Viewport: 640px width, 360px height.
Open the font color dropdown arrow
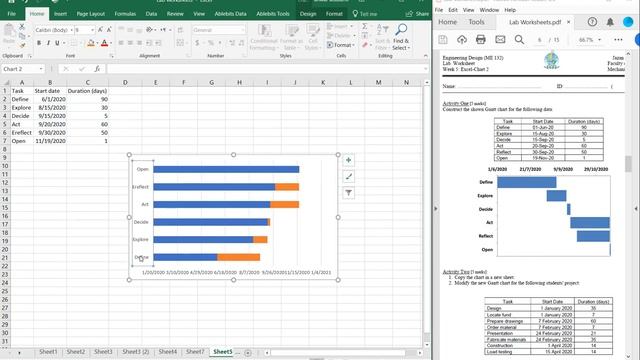[111, 43]
